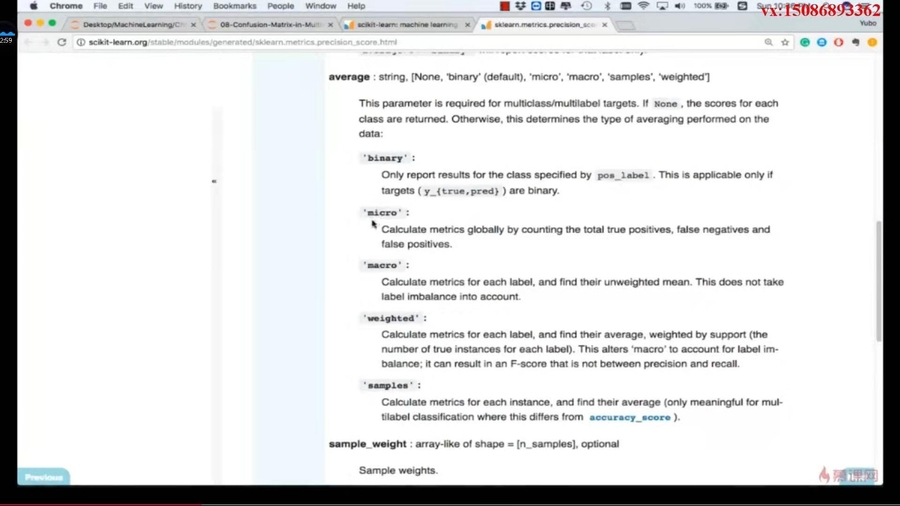Viewport: 900px width, 506px height.
Task: Click the address bar URL field
Action: point(400,43)
